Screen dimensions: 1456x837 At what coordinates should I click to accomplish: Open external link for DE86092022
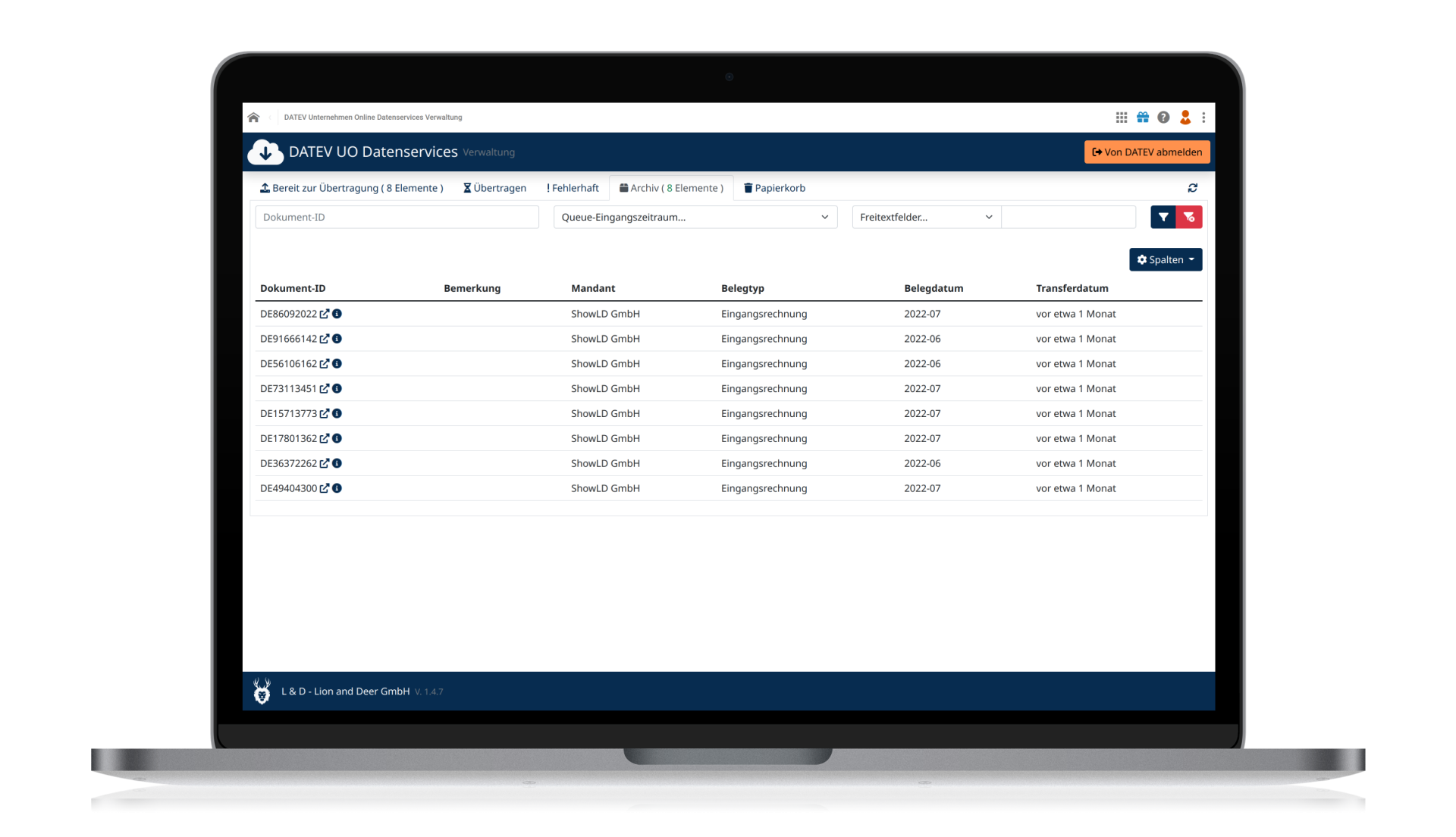point(325,314)
